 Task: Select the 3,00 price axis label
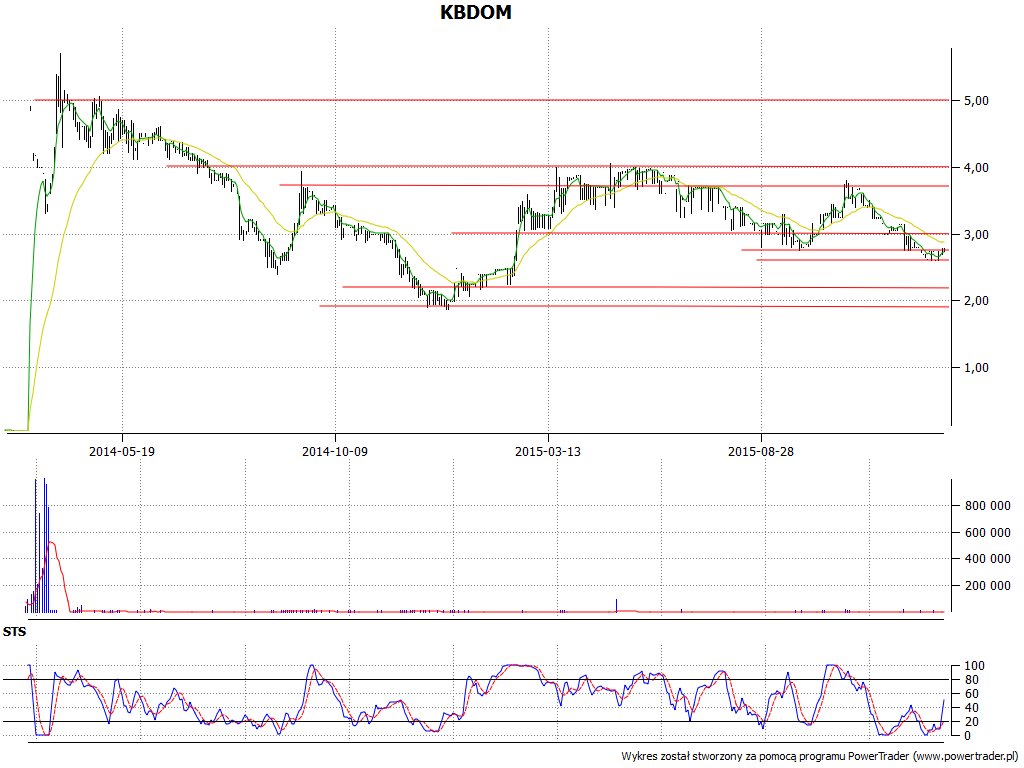(976, 234)
